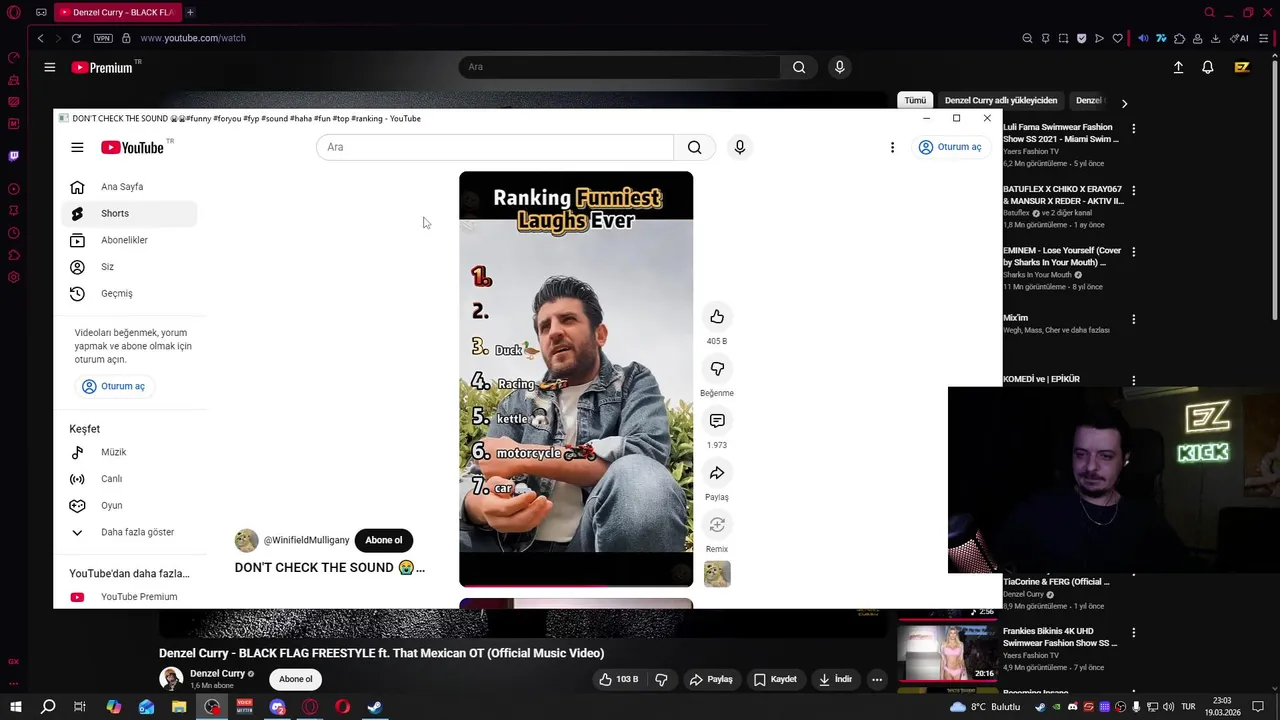Open the guide menu in the Shorts window

77,147
